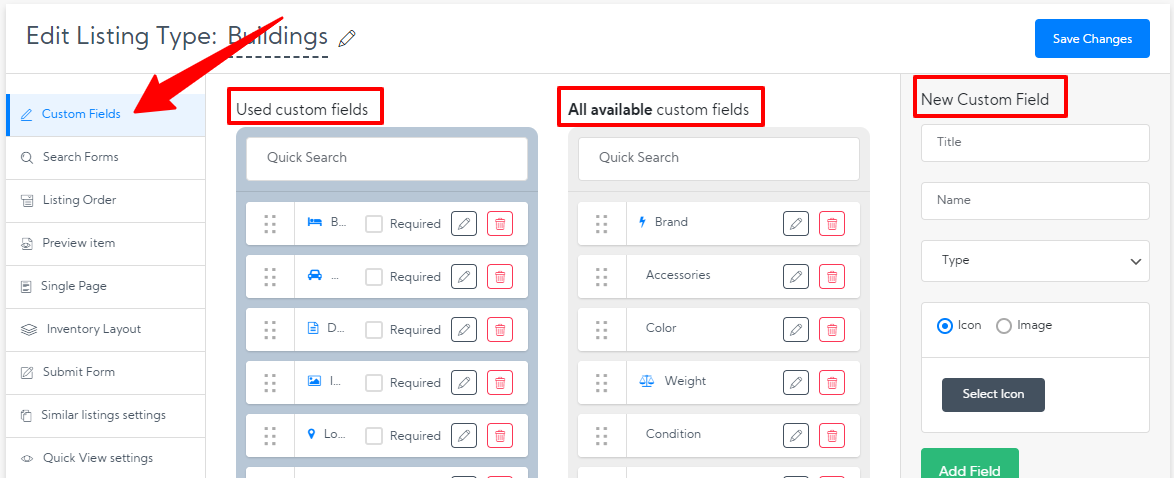Open the Submit Form section
Image resolution: width=1174 pixels, height=478 pixels.
point(78,372)
